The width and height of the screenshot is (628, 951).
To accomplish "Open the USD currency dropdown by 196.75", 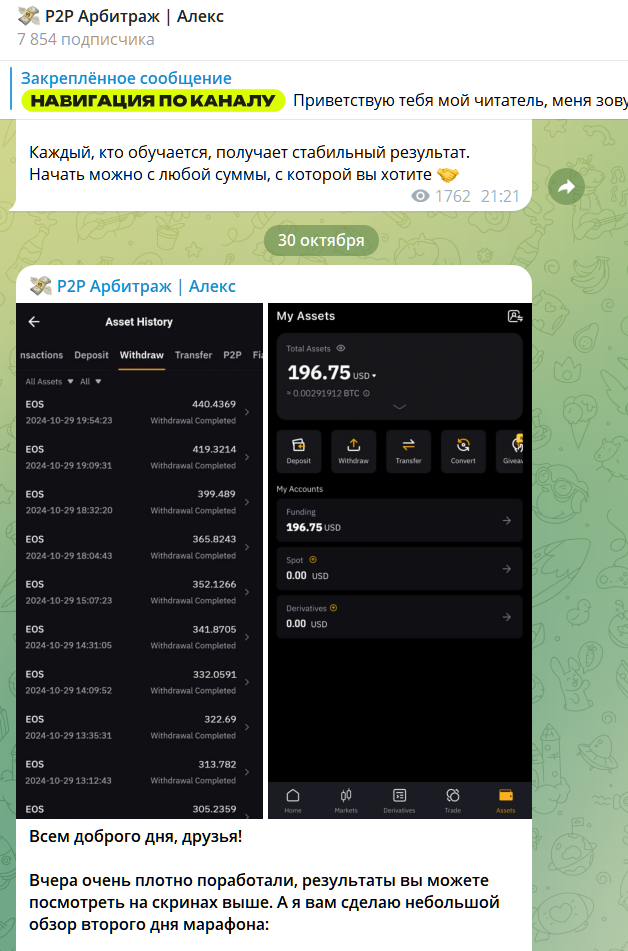I will click(x=365, y=376).
